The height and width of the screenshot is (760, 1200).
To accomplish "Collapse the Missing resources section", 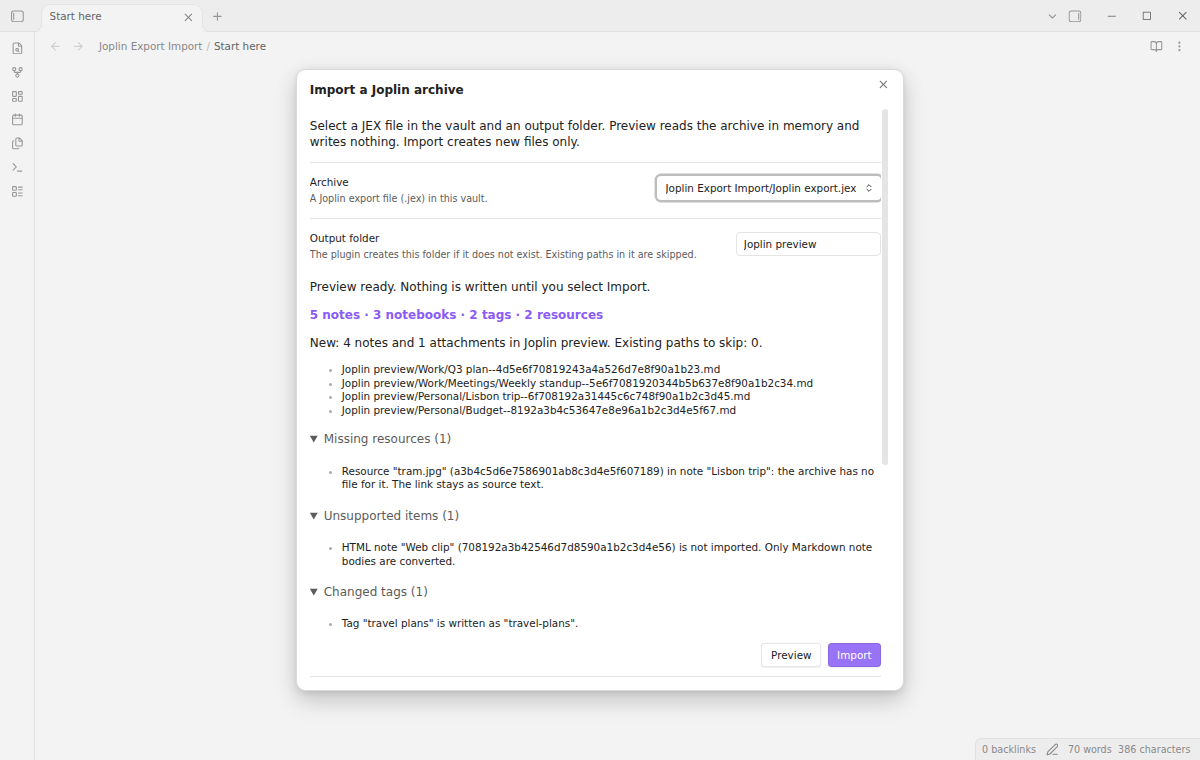I will point(380,439).
